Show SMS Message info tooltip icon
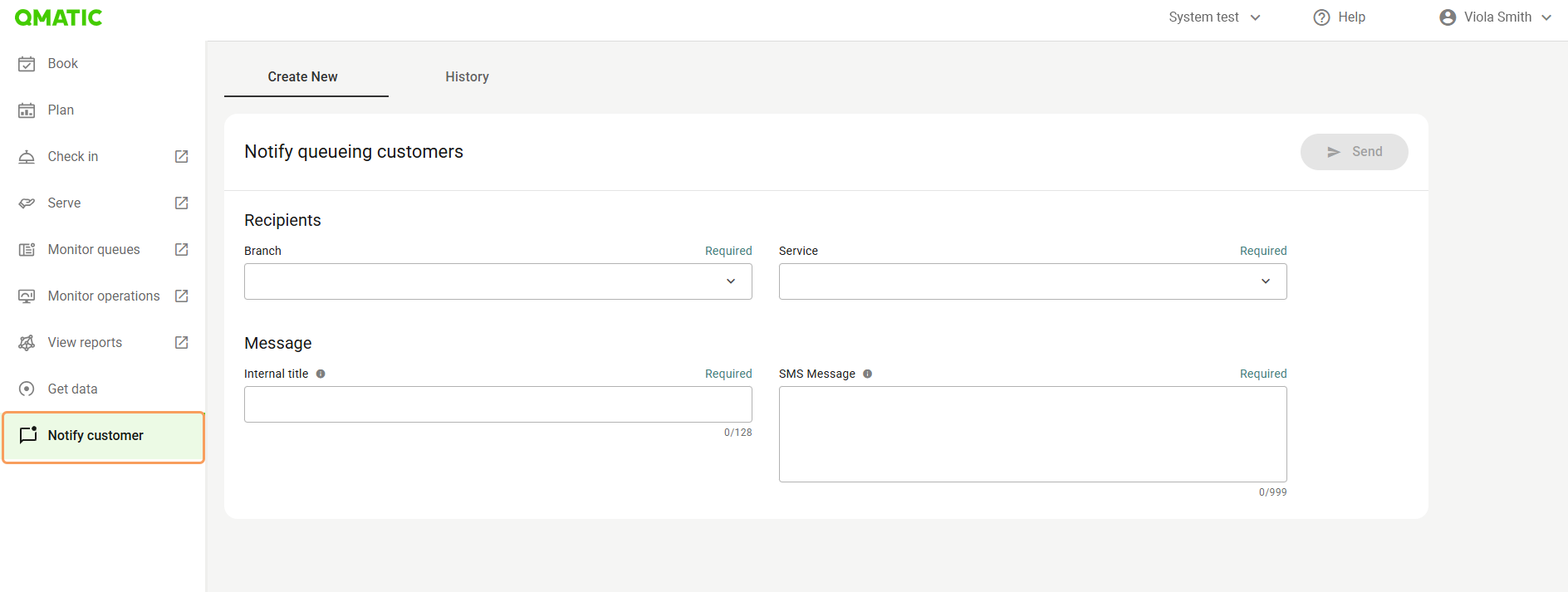The image size is (1568, 592). 867,374
